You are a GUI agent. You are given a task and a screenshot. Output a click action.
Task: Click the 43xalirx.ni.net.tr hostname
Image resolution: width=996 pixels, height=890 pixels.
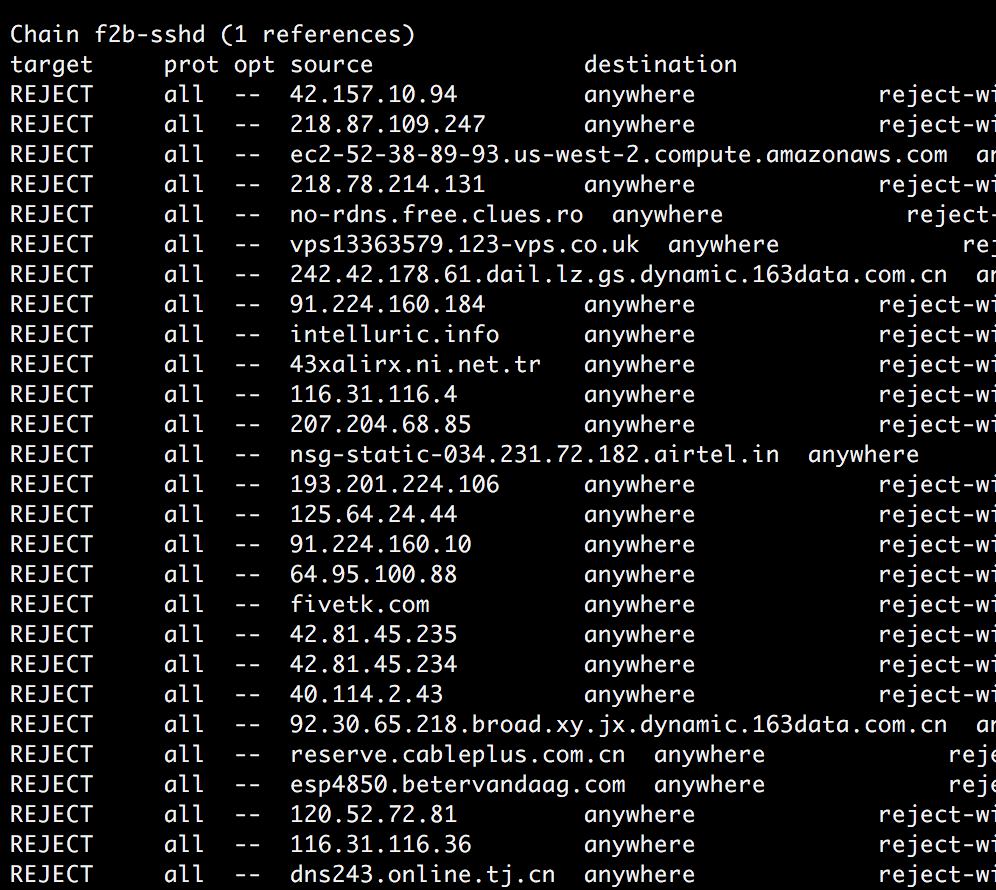coord(415,365)
